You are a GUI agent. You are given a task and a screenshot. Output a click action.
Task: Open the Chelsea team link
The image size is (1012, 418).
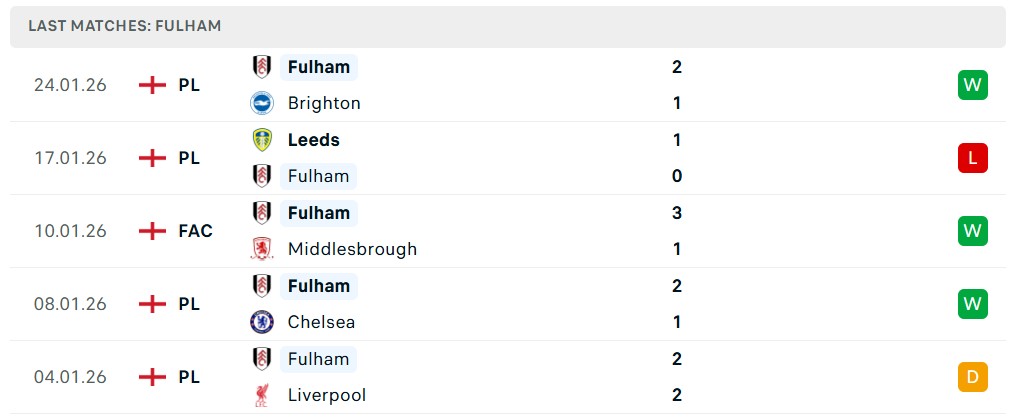[x=321, y=322]
